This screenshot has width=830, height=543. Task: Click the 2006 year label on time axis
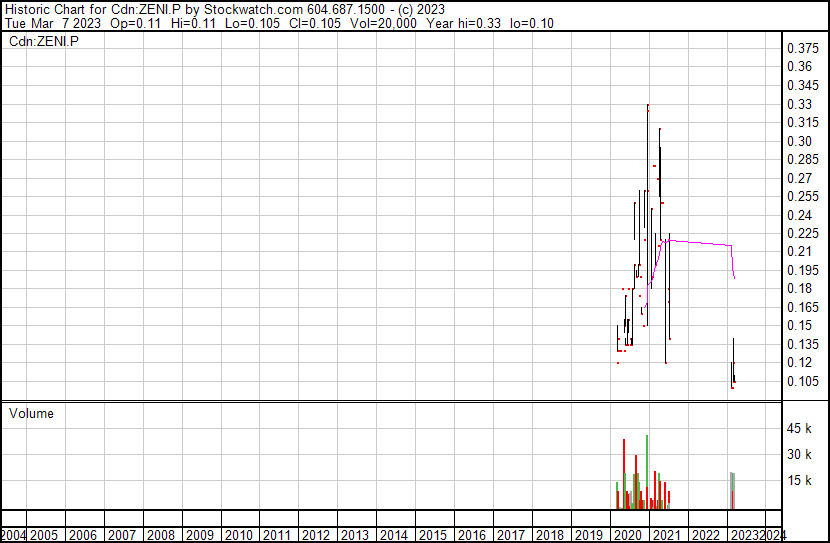(x=83, y=535)
